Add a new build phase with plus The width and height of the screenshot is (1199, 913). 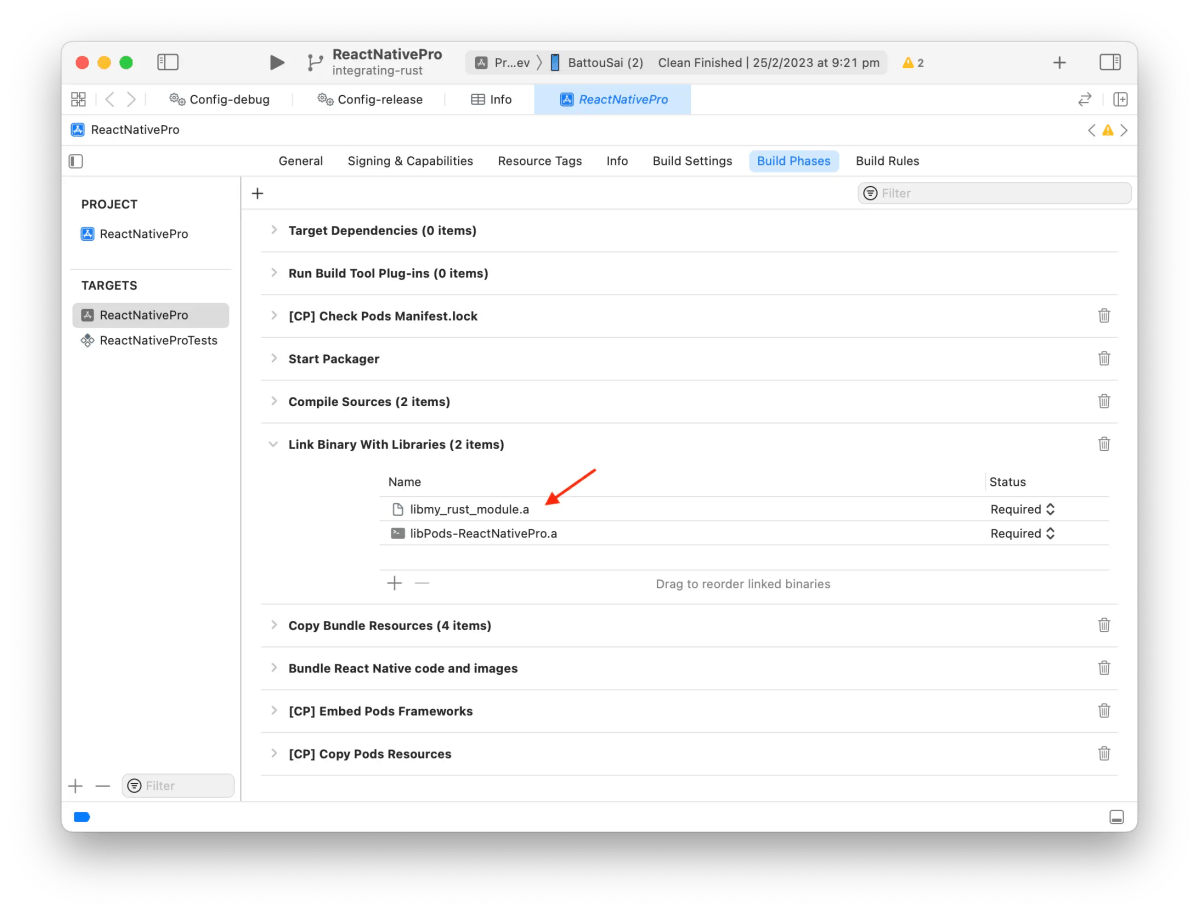(x=258, y=193)
